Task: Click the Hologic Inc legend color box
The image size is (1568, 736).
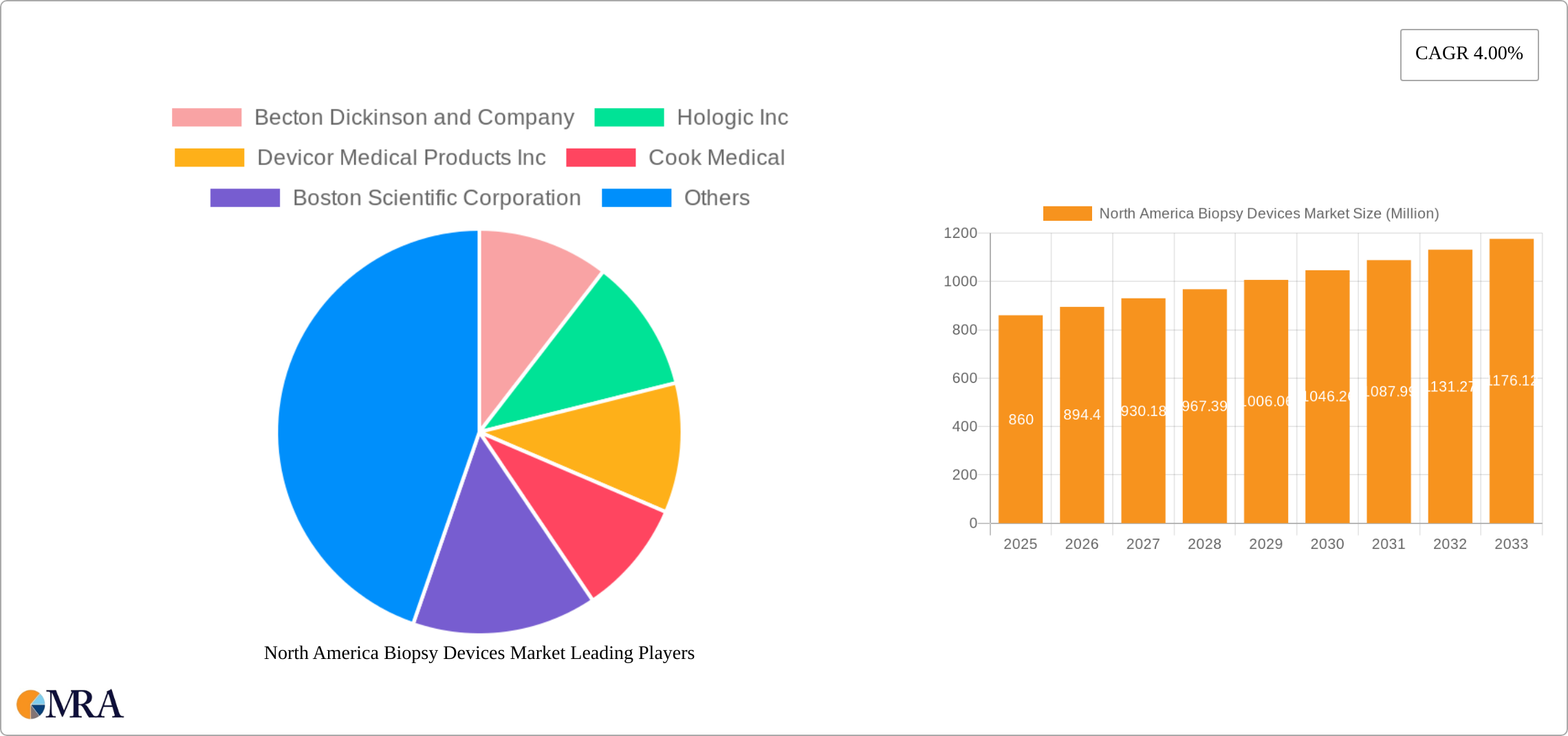Action: (629, 117)
